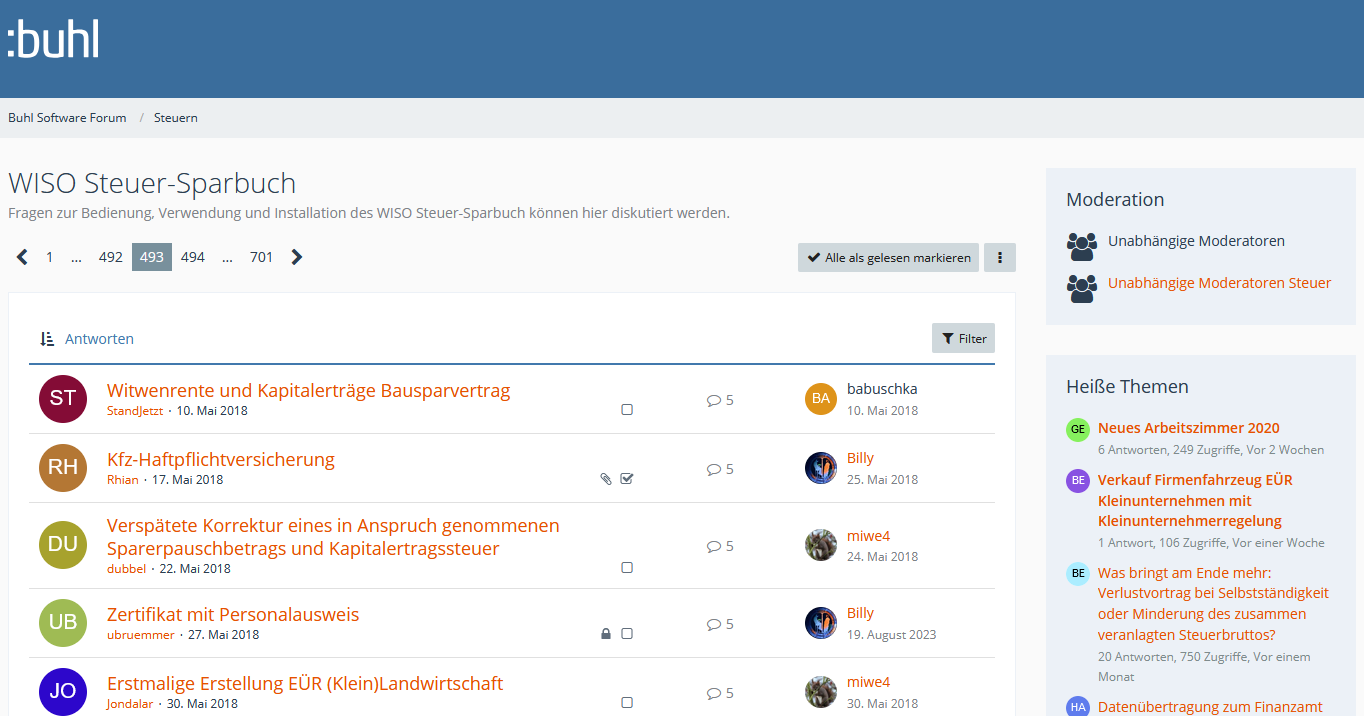Screen dimensions: 1364x716
Task: Go to page 1 in pagination
Action: point(49,257)
